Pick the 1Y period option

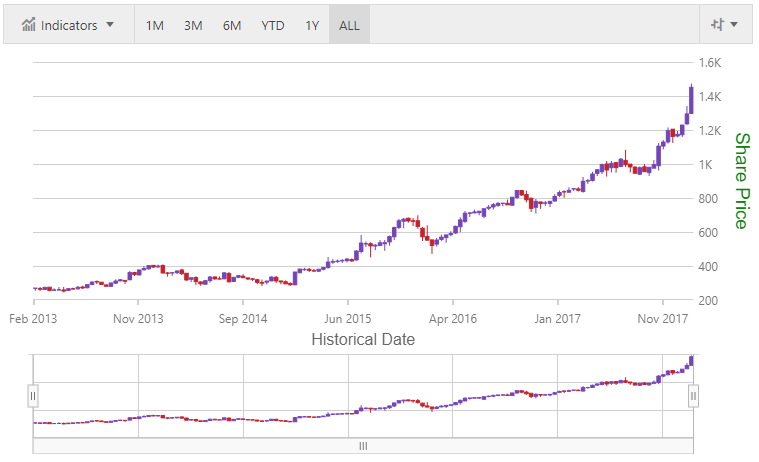[x=312, y=25]
